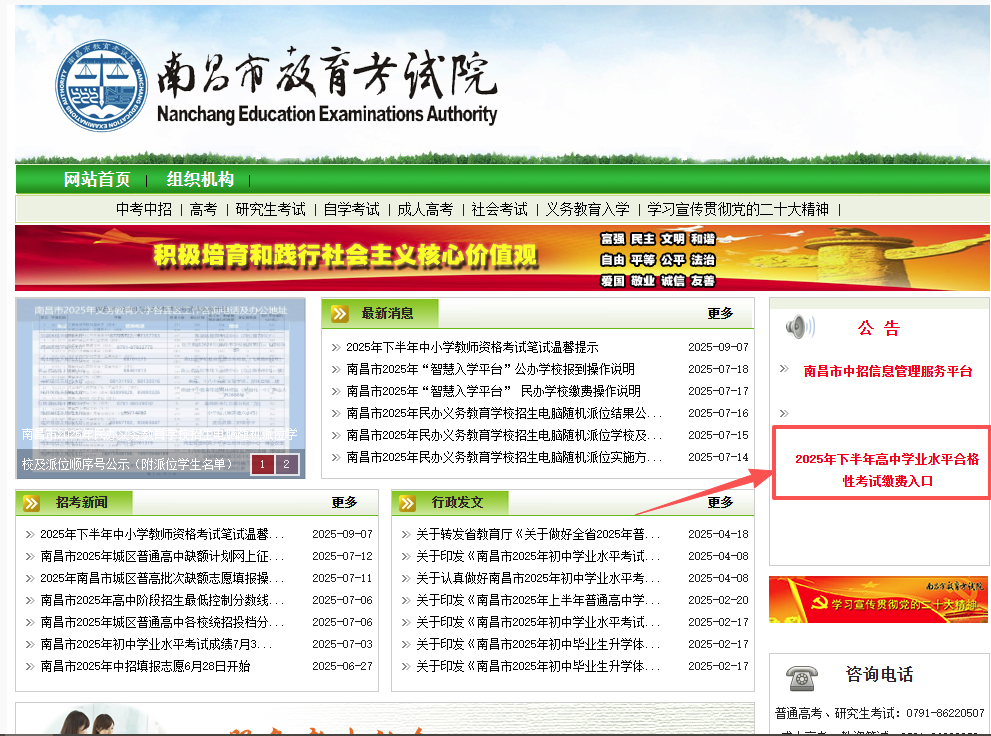The width and height of the screenshot is (991, 736).
Task: Select 中考中招 in the navigation bar
Action: 144,209
